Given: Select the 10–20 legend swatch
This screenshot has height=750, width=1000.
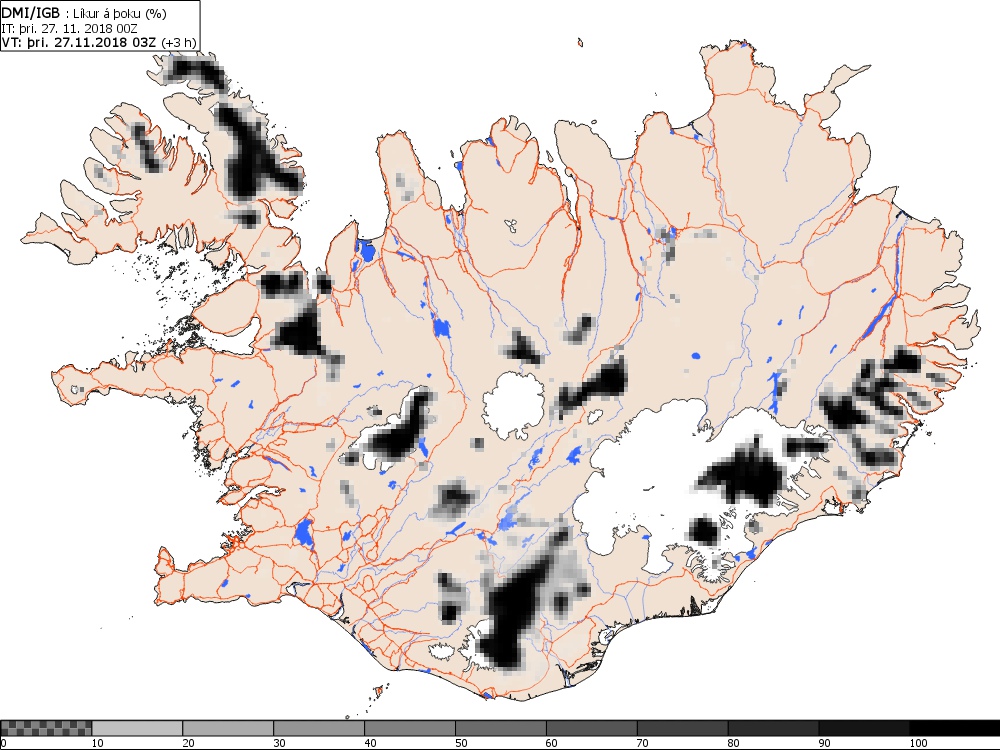Looking at the screenshot, I should 137,728.
